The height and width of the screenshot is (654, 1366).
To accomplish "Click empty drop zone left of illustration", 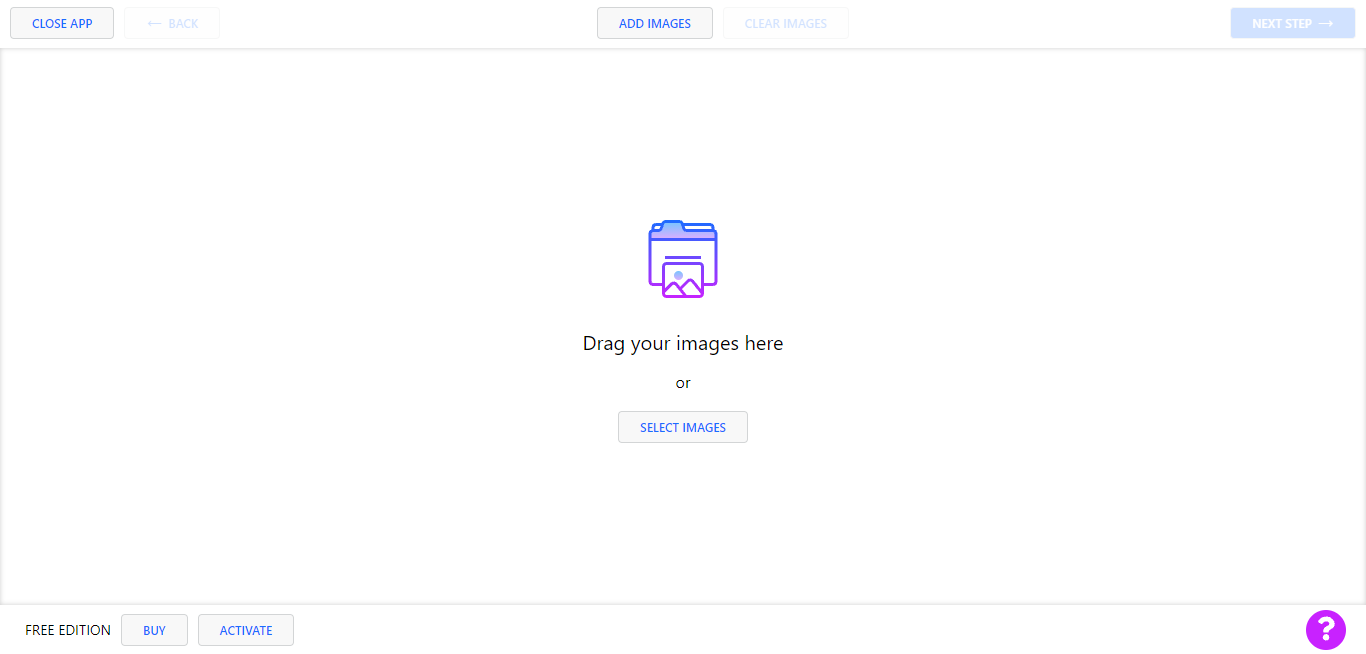I will coord(300,300).
